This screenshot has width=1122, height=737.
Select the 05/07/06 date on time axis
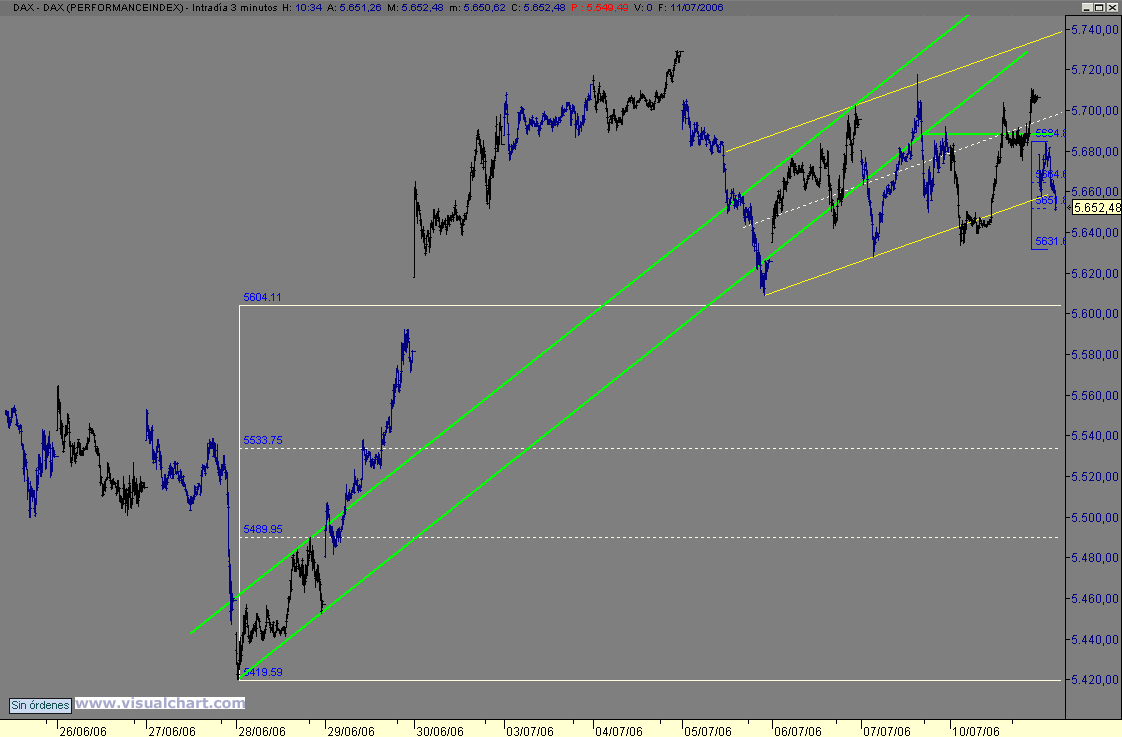708,731
